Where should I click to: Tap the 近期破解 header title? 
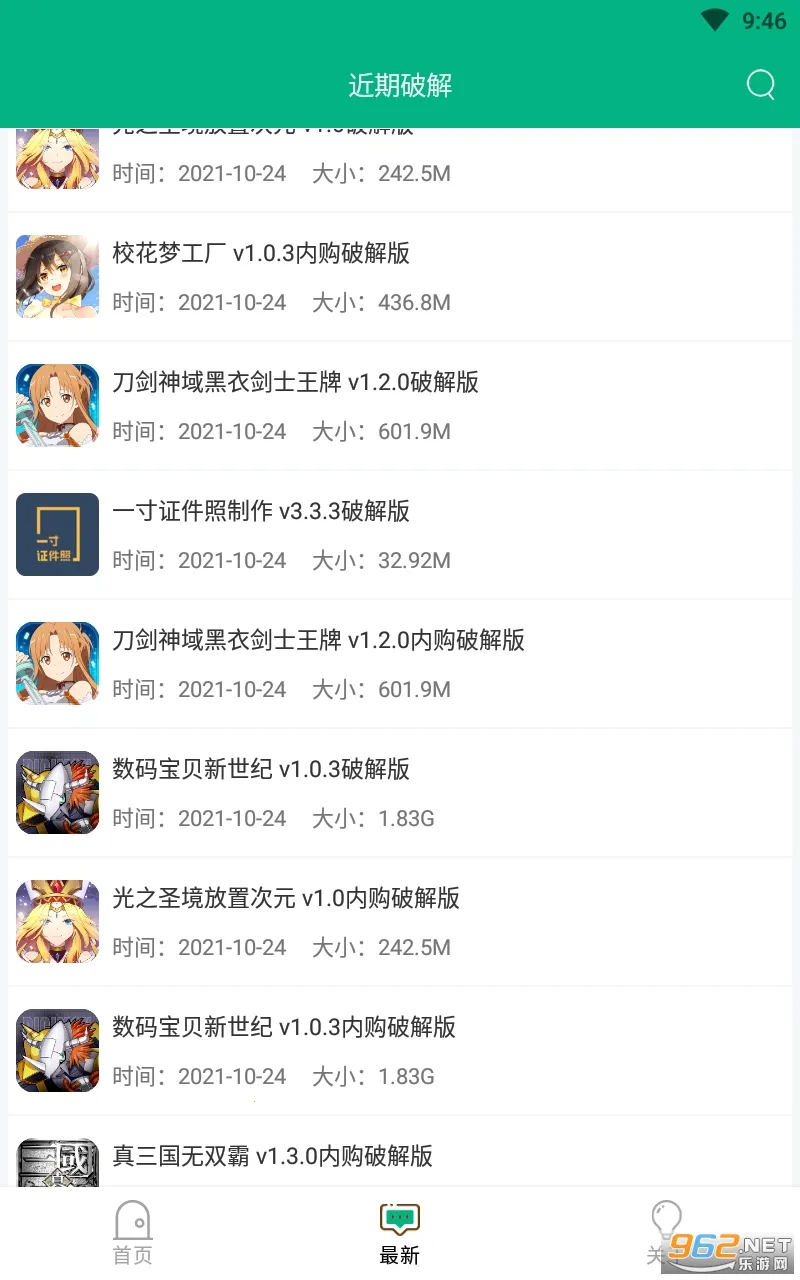[x=400, y=85]
